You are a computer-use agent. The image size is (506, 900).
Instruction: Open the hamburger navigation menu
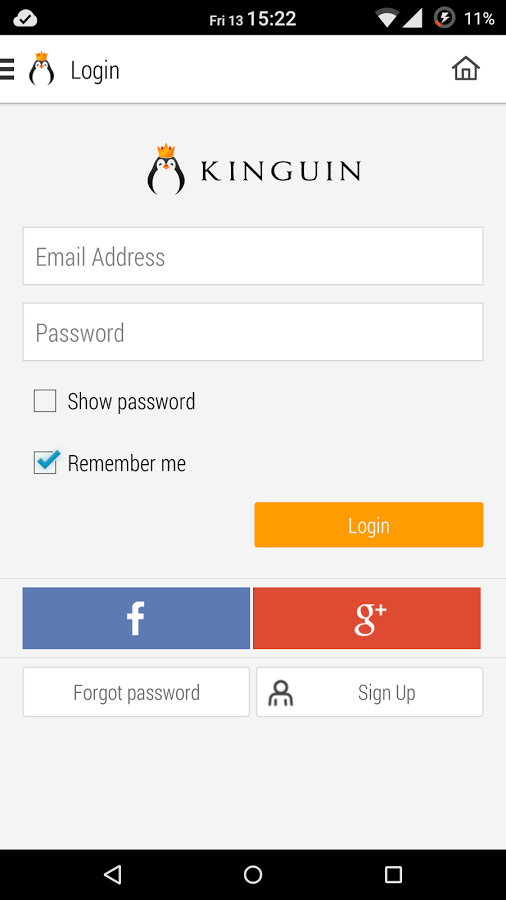[x=6, y=69]
